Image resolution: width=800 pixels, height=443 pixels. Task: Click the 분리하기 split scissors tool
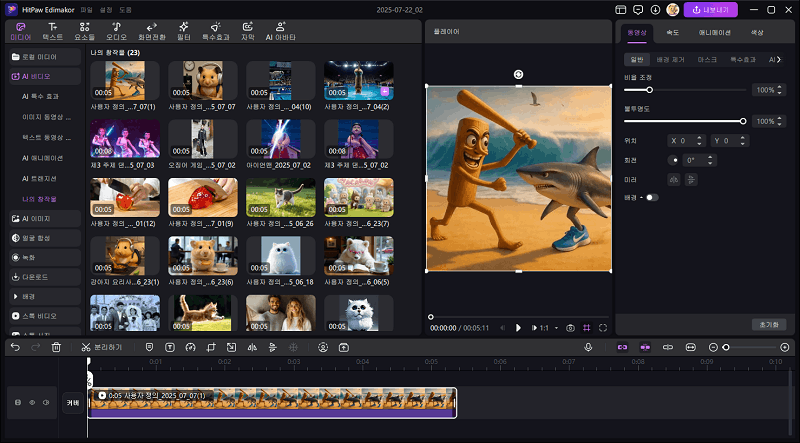[102, 347]
